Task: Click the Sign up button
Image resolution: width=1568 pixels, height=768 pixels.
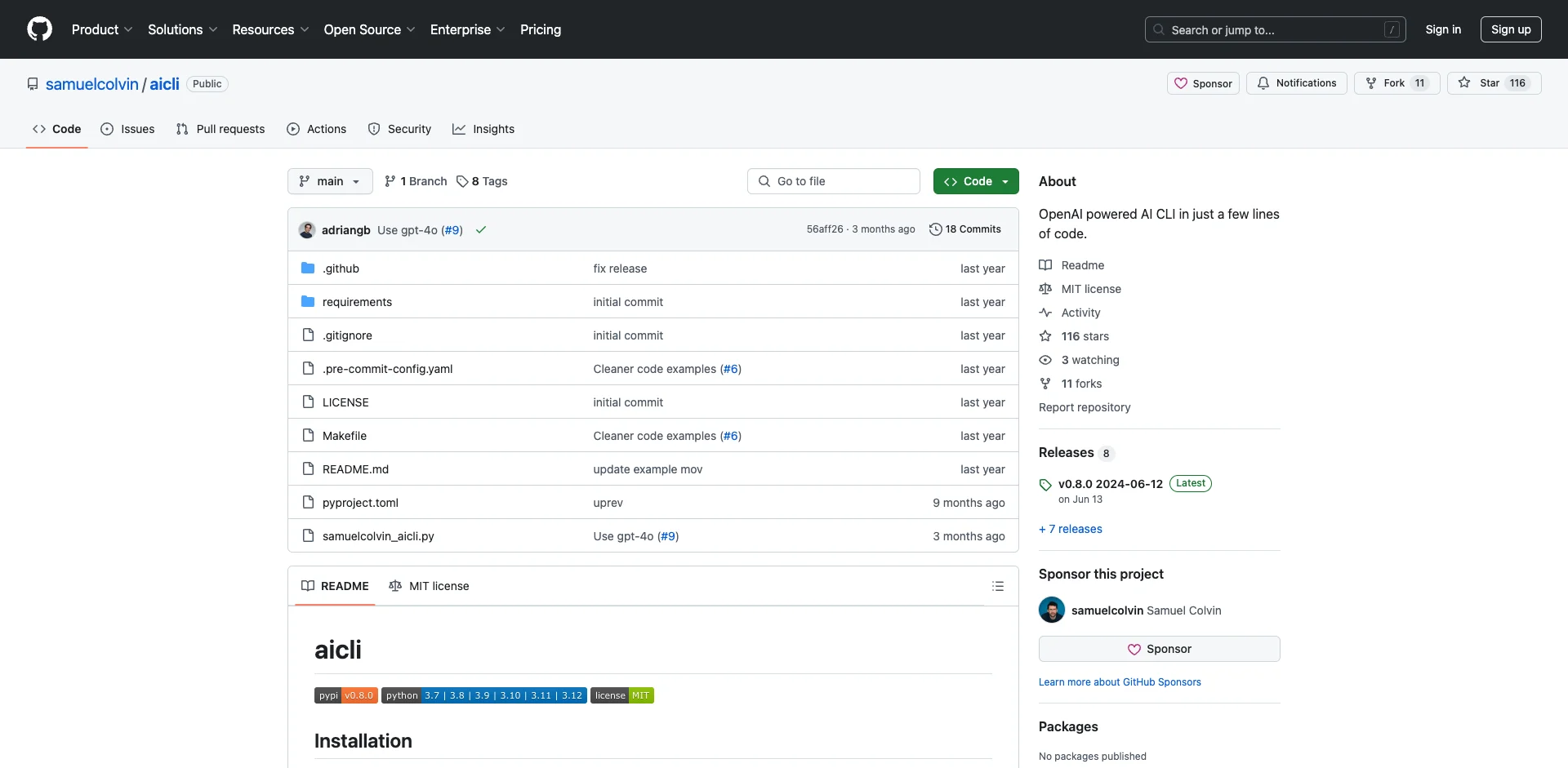Action: click(1511, 29)
